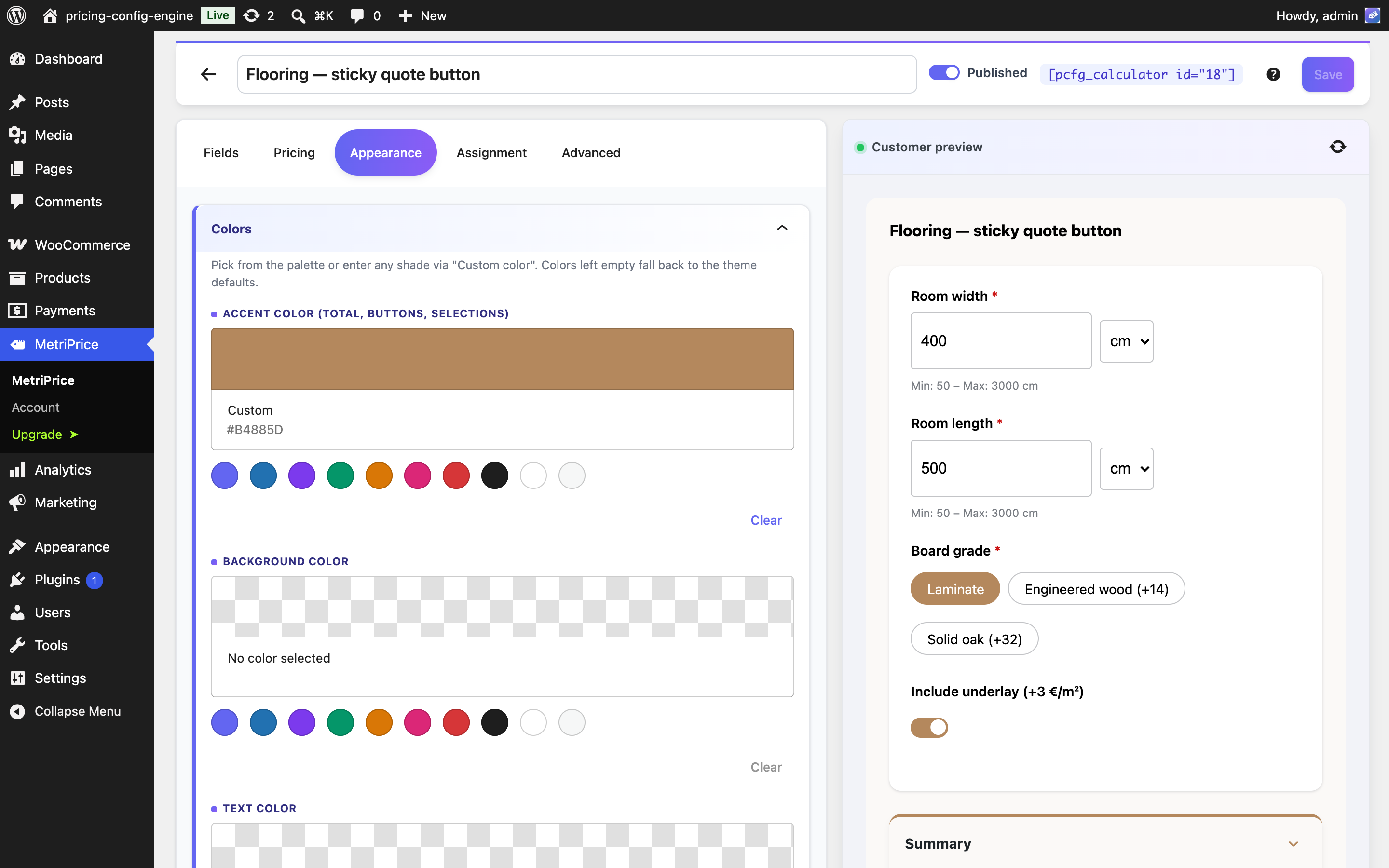Select Solid oak (+32) option
Screen dimensions: 1389x868
974,638
